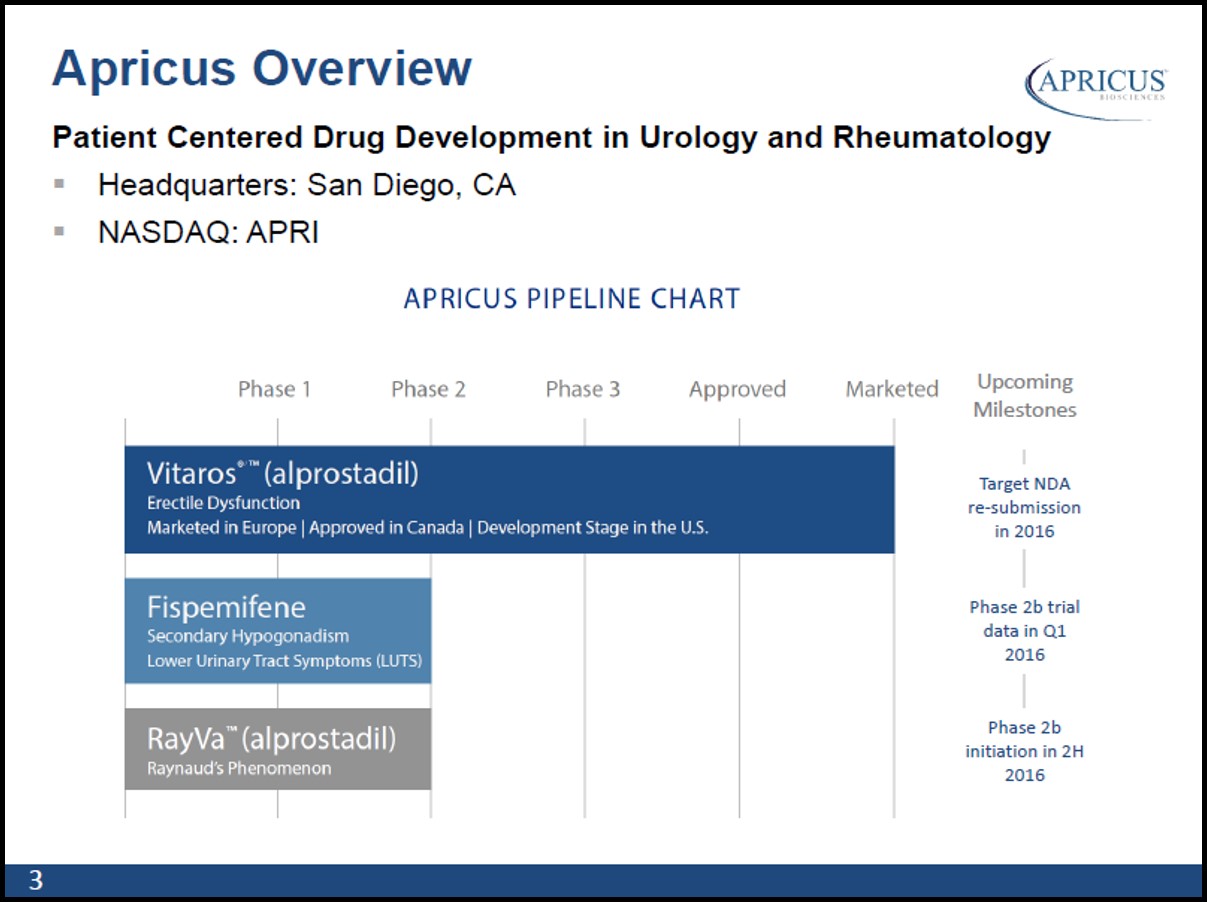Click the Upcoming Milestones heading
Screen dimensions: 1207x902
click(1025, 396)
